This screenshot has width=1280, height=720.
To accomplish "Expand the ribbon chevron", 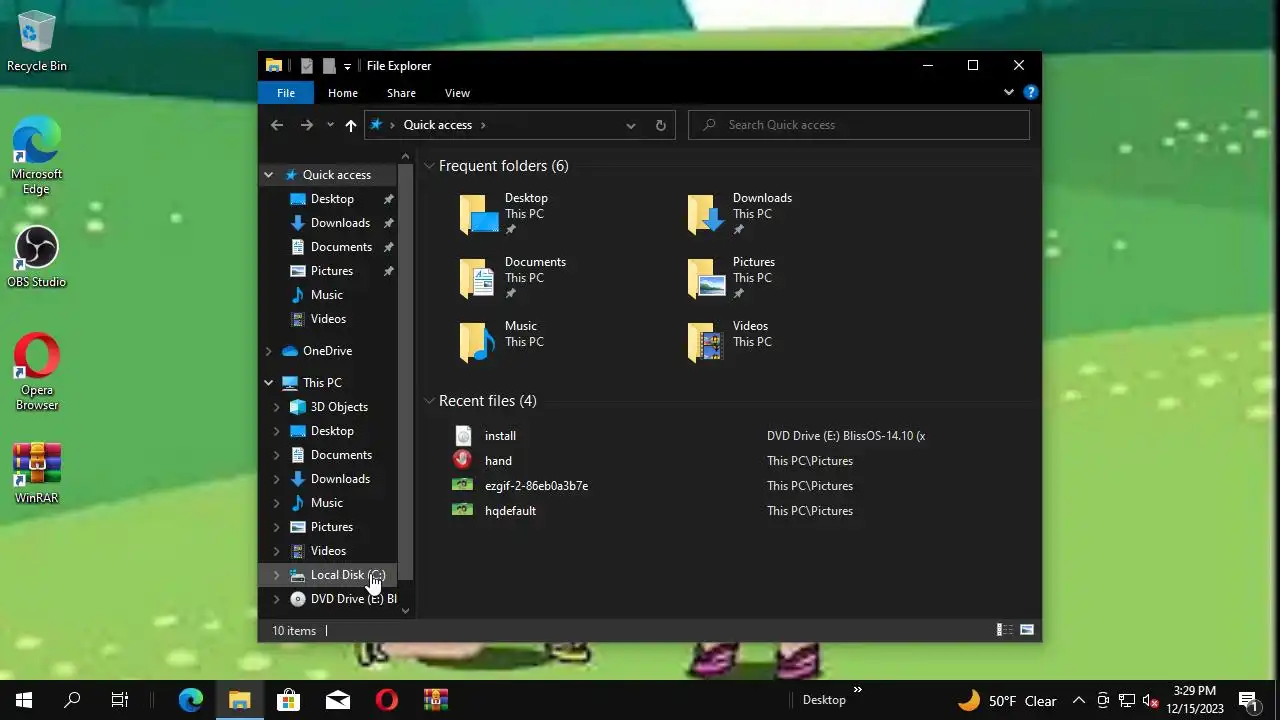I will (1008, 92).
